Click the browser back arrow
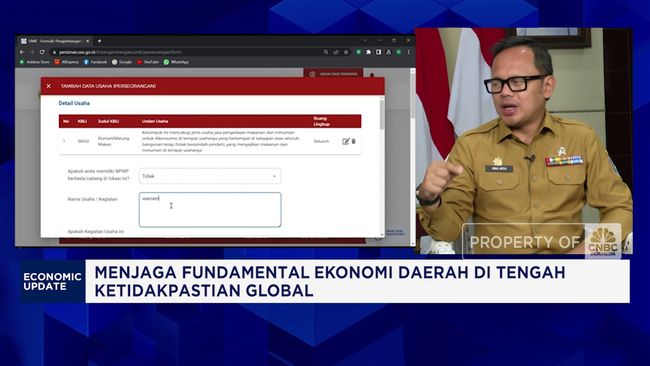650x366 pixels. (22, 52)
